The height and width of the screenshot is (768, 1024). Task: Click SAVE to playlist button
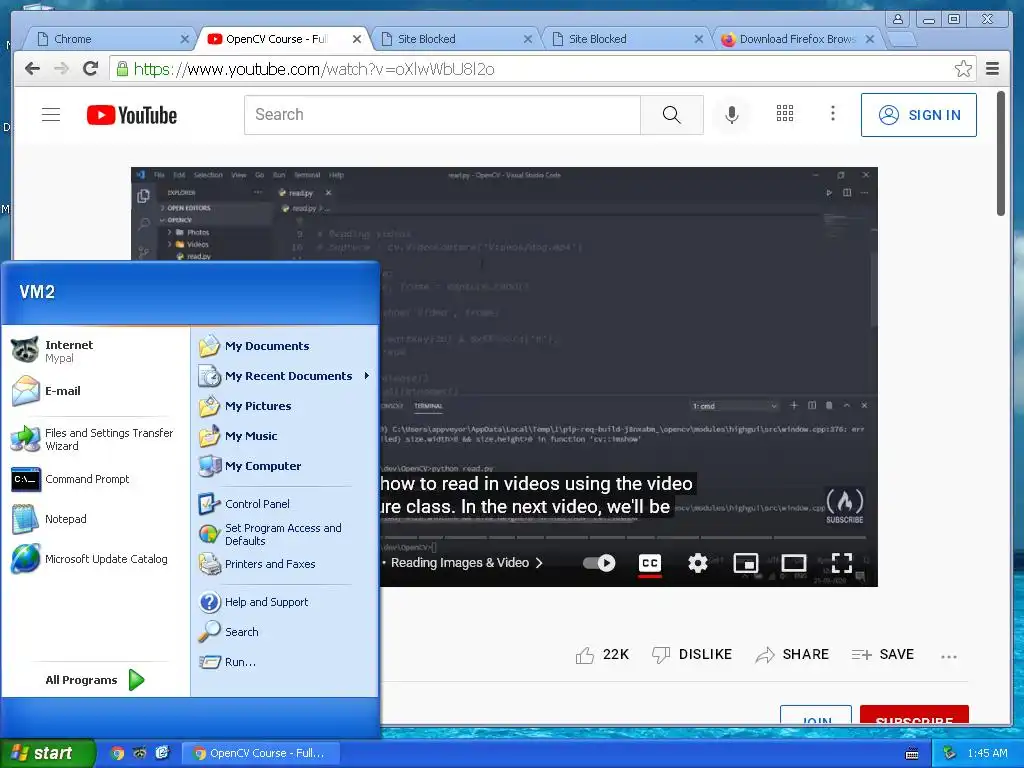[882, 654]
